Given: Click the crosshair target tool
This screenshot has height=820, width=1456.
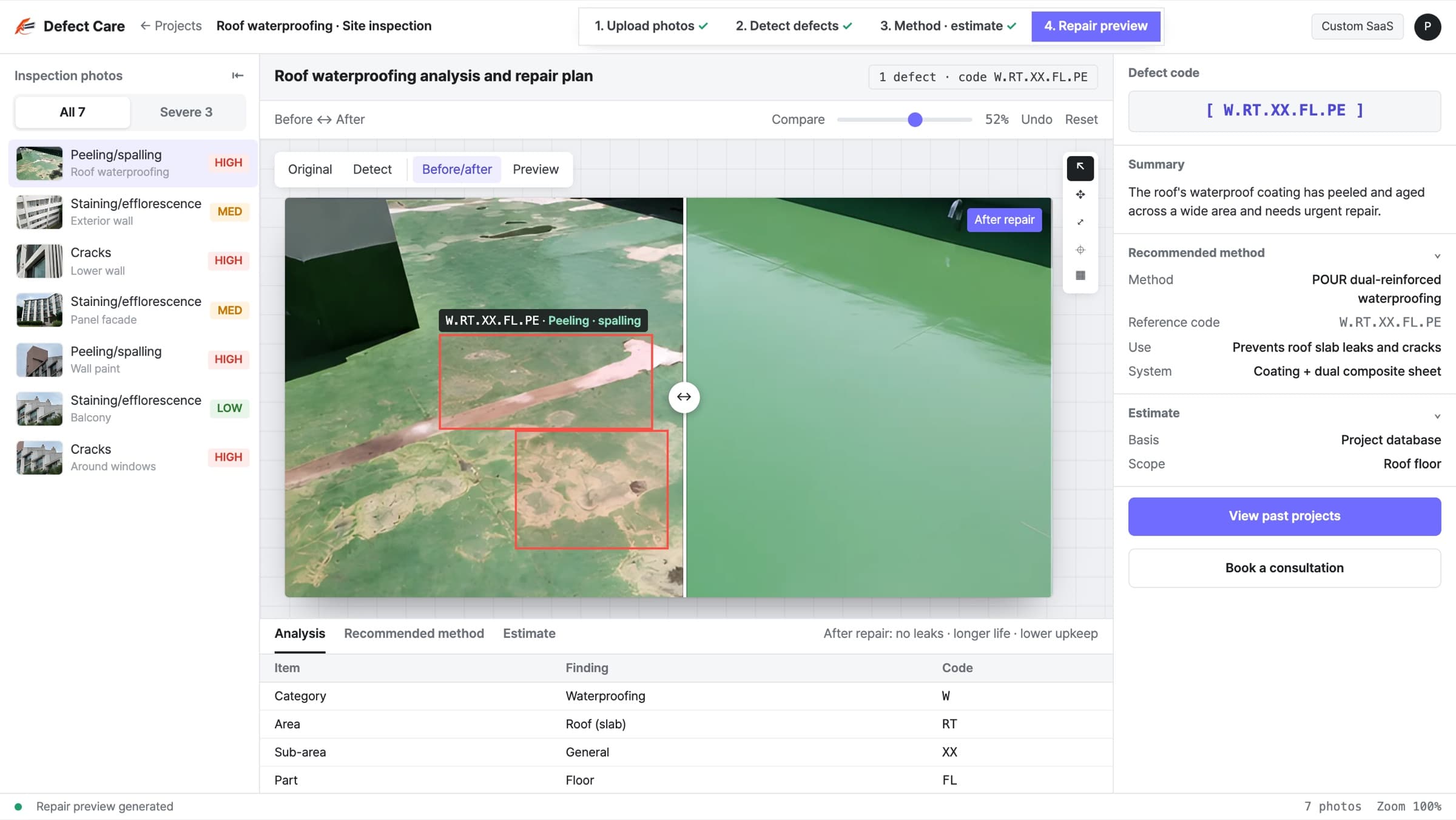Looking at the screenshot, I should pos(1080,249).
